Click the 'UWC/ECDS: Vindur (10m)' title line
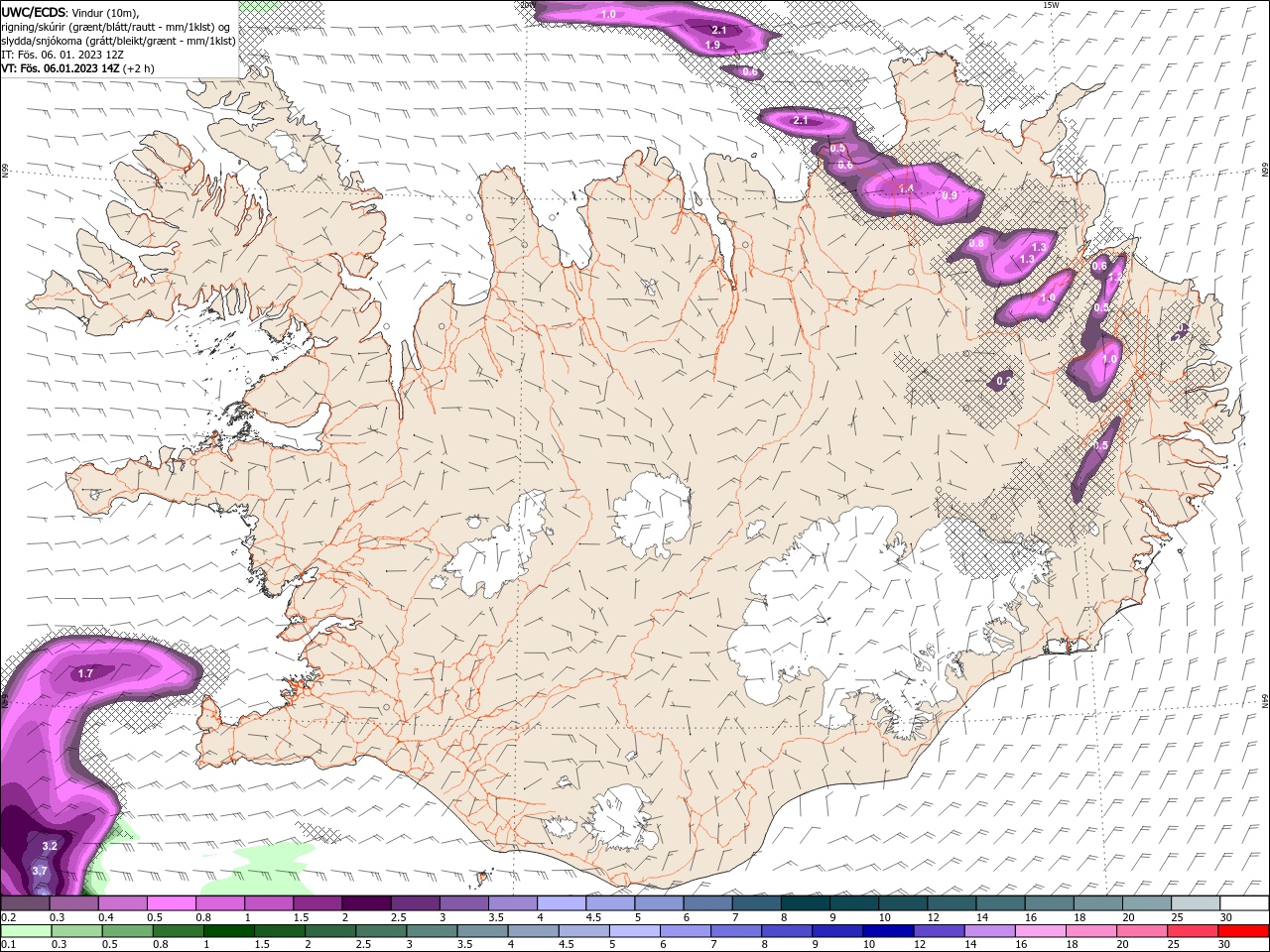 [70, 13]
